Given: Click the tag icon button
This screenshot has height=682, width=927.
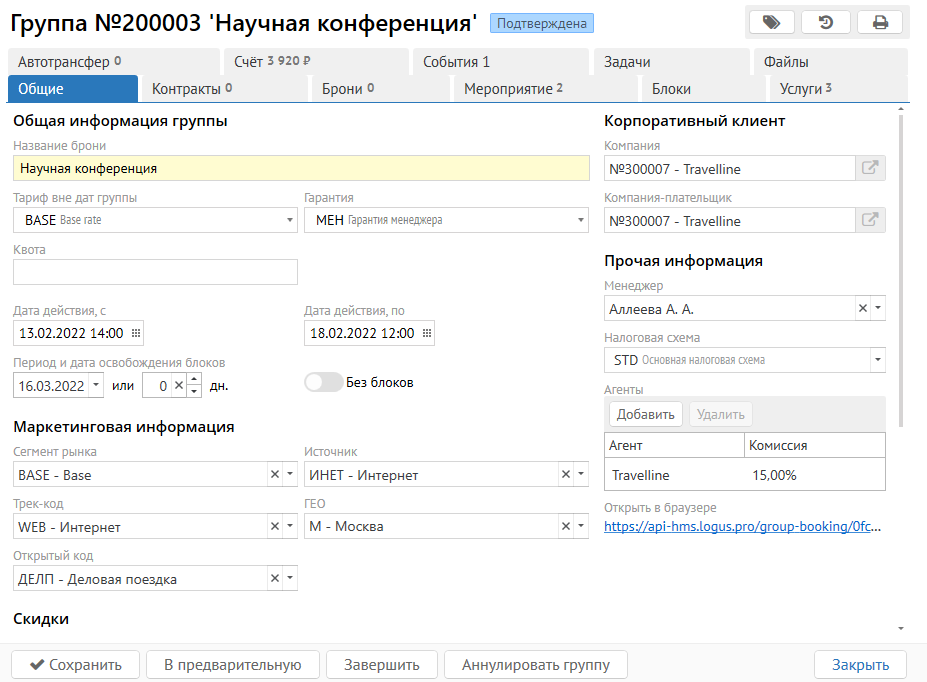Looking at the screenshot, I should 771,22.
